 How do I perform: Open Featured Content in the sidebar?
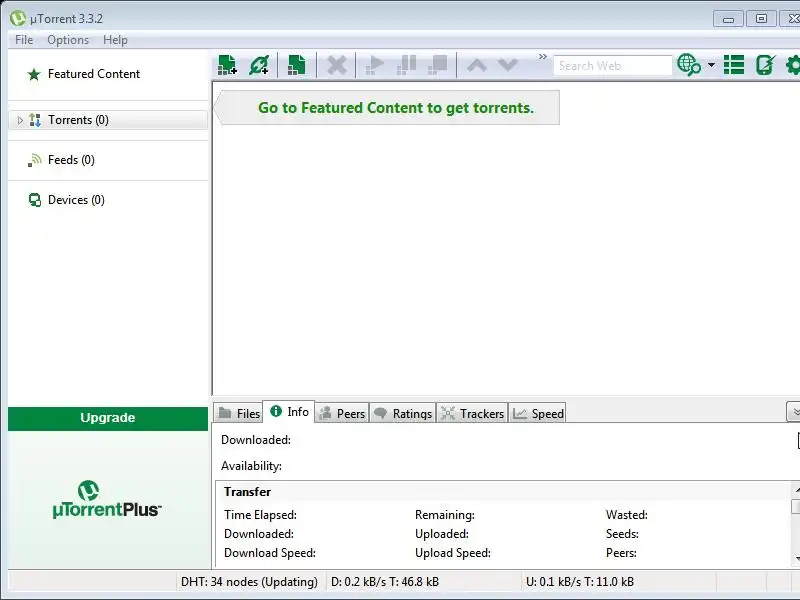(93, 74)
